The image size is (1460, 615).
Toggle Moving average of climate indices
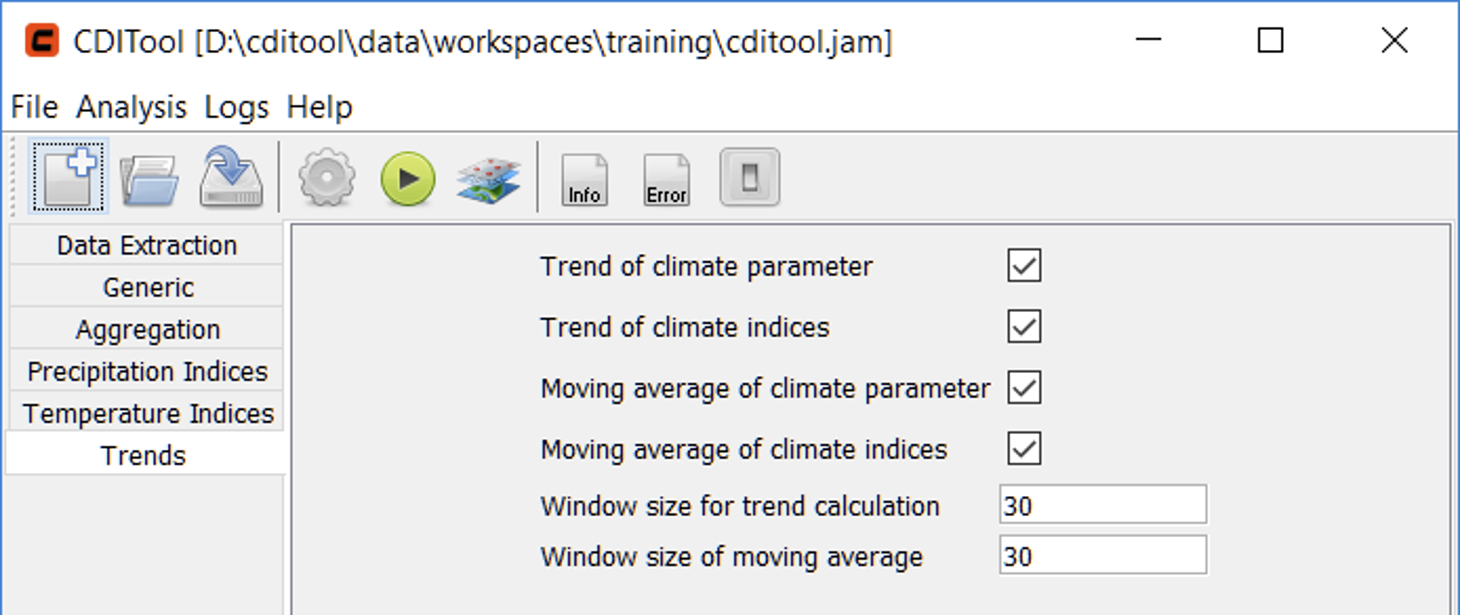click(x=1024, y=449)
